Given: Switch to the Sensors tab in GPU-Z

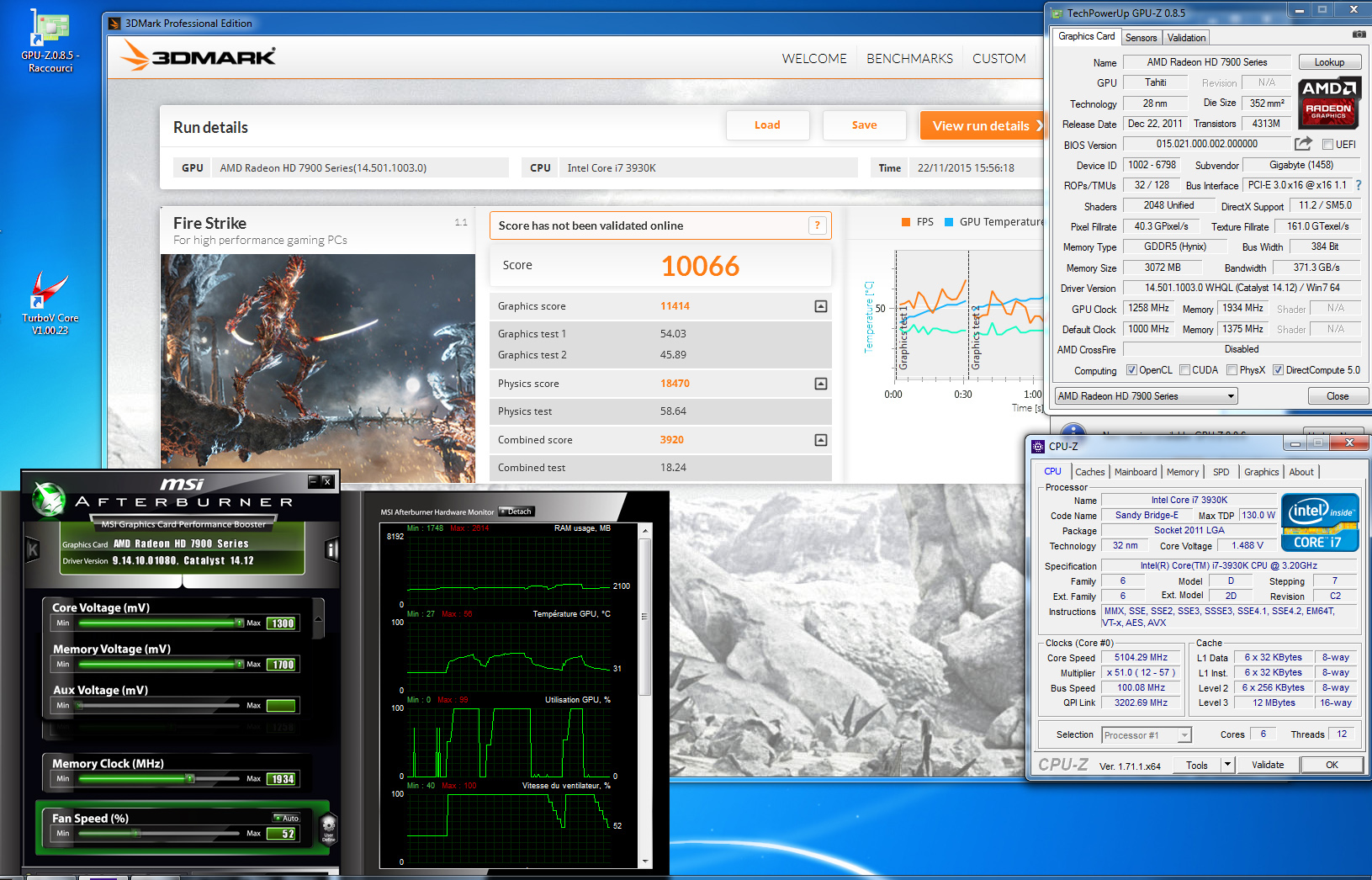Looking at the screenshot, I should coord(1142,38).
